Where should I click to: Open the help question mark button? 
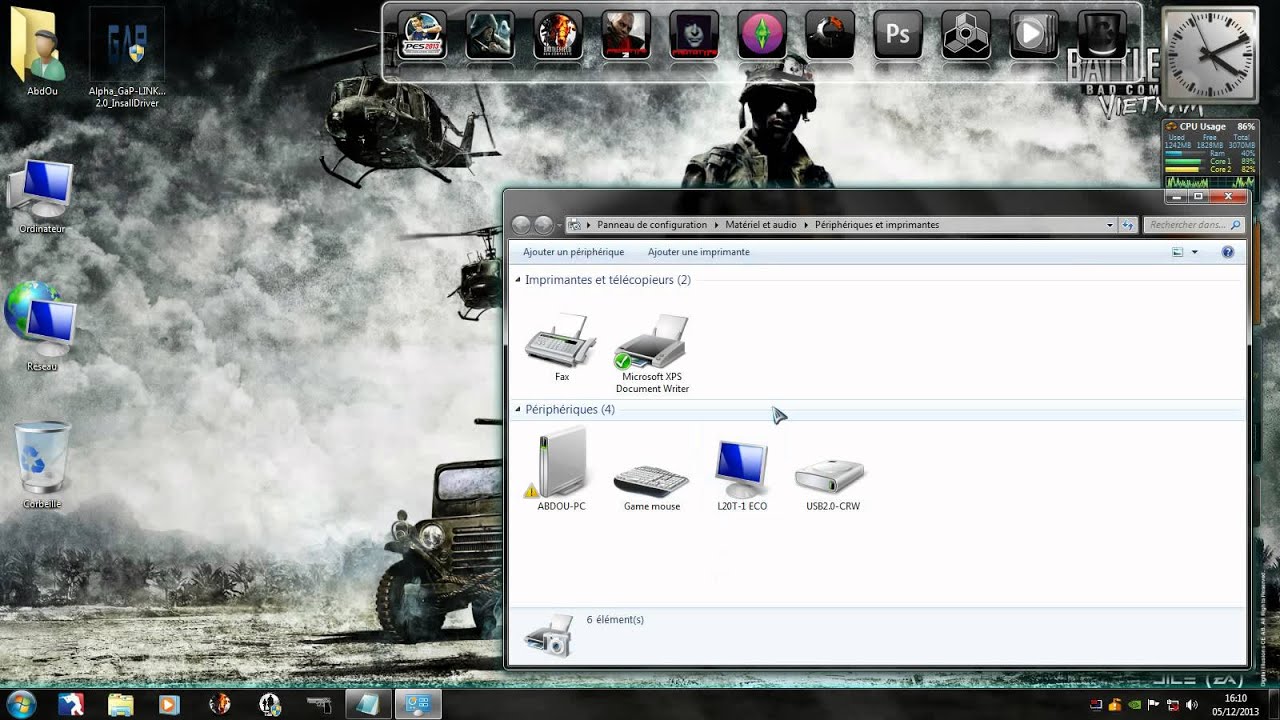(1228, 252)
